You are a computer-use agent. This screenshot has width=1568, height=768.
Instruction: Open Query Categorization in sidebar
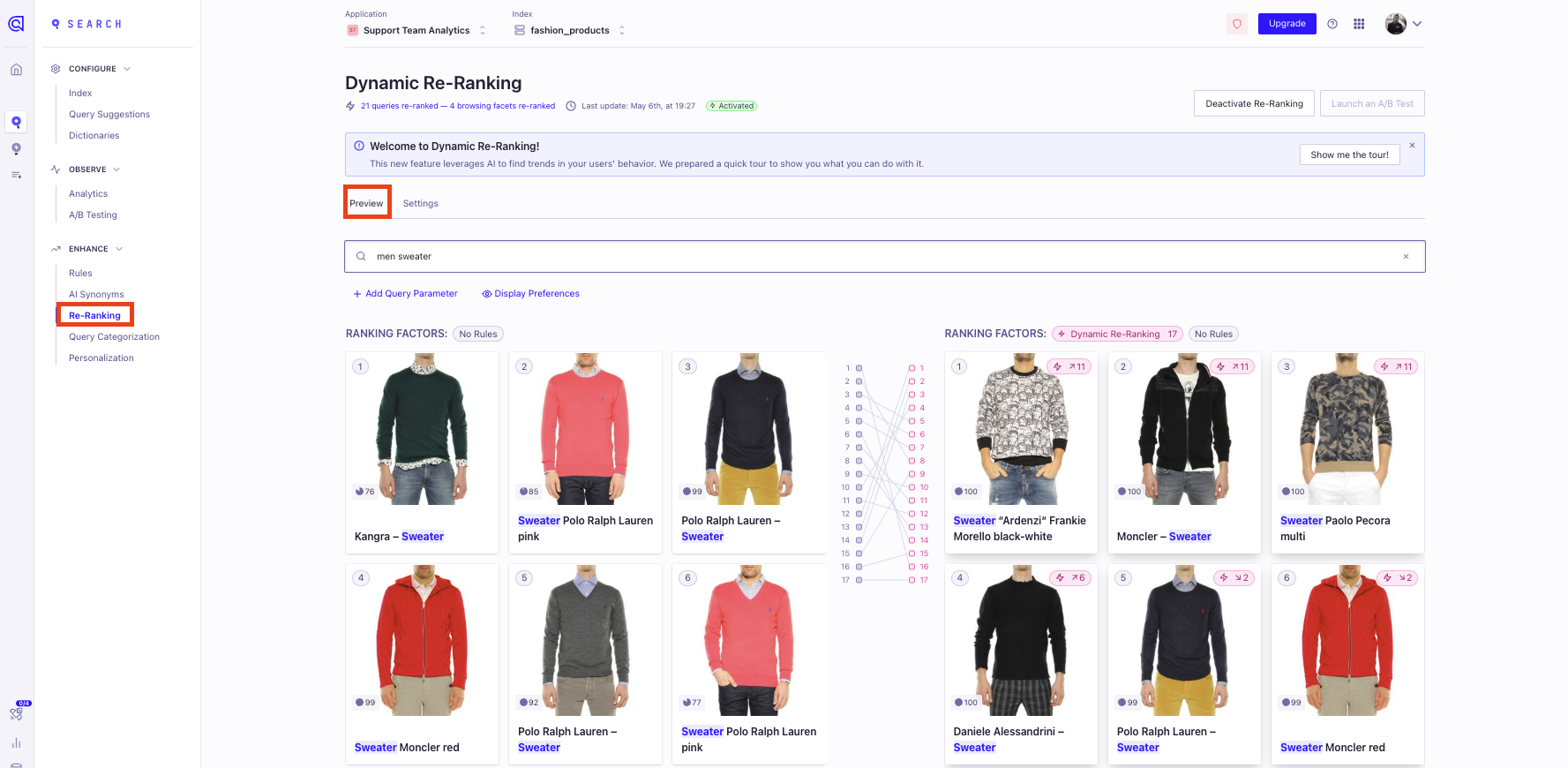pyautogui.click(x=114, y=336)
